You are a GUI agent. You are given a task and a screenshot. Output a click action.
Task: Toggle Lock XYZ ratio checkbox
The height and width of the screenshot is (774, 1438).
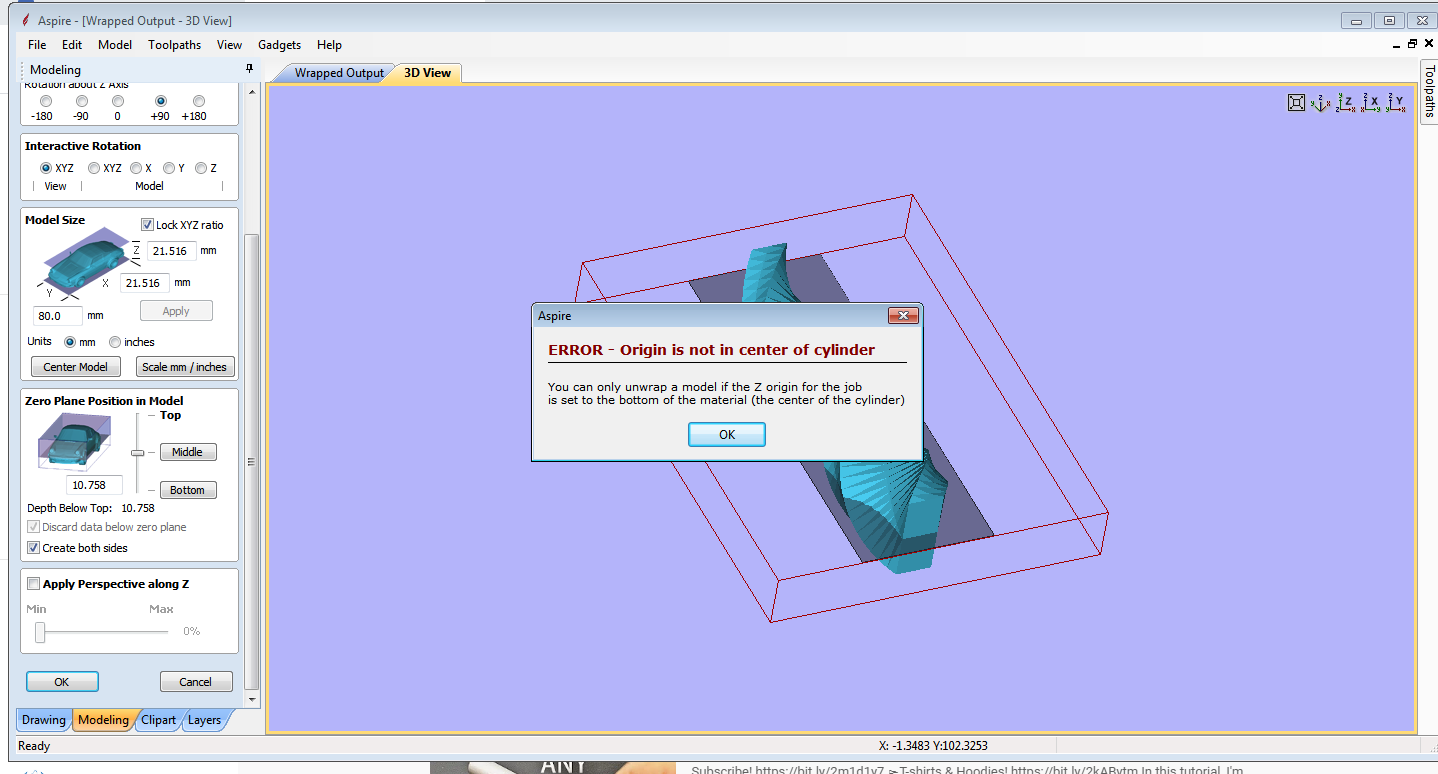coord(147,225)
